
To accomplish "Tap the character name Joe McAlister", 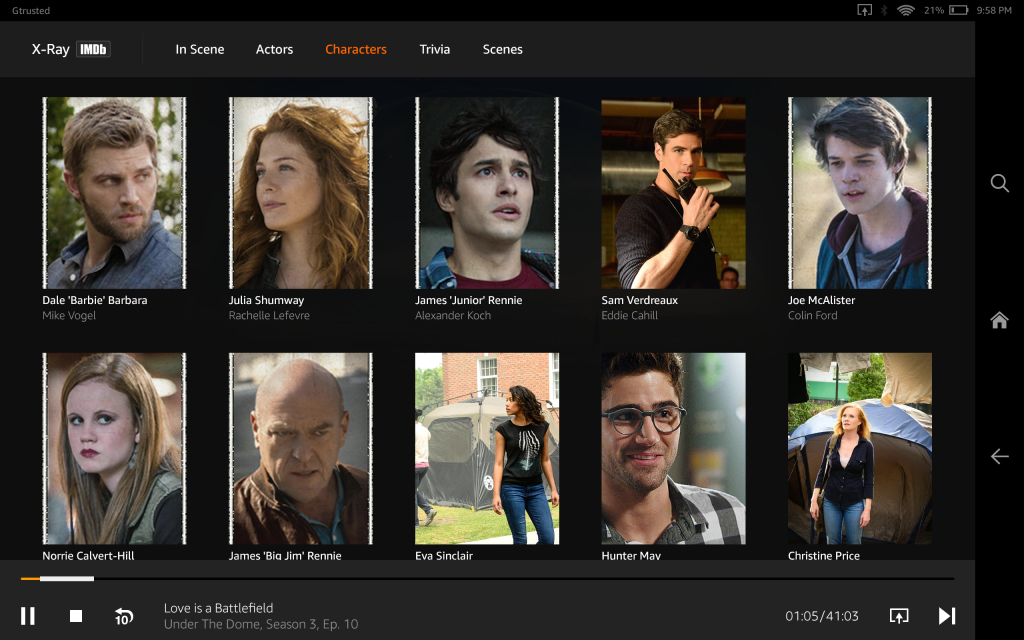I will click(x=822, y=300).
